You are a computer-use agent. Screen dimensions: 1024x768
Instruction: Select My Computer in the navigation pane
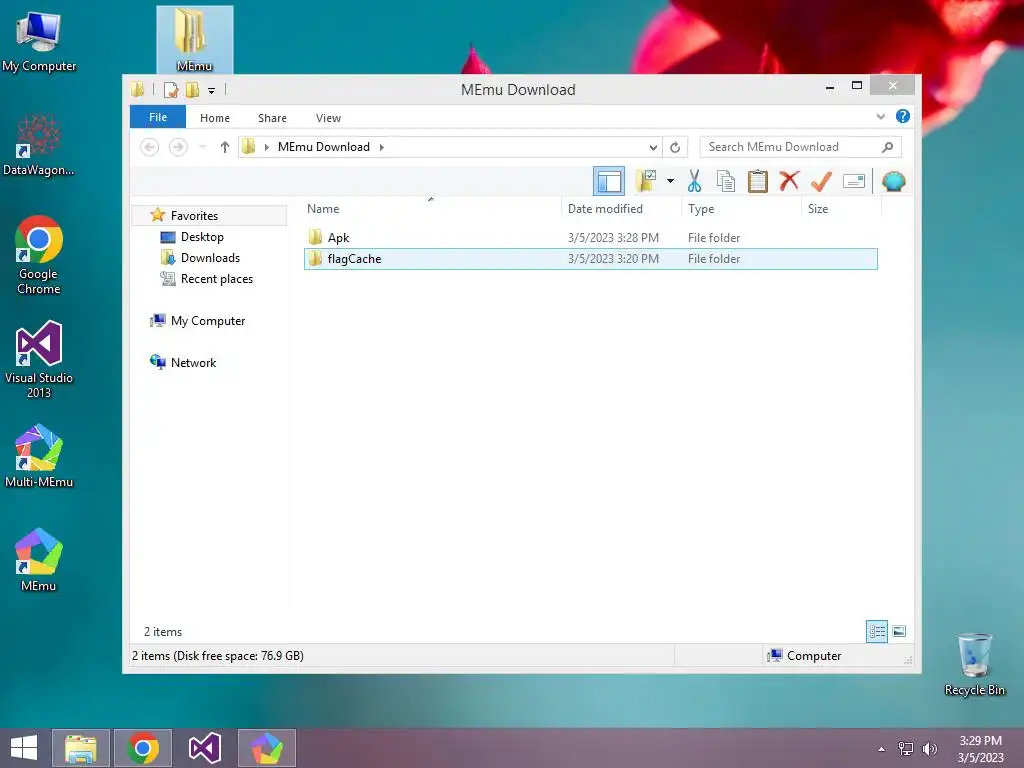(x=208, y=321)
